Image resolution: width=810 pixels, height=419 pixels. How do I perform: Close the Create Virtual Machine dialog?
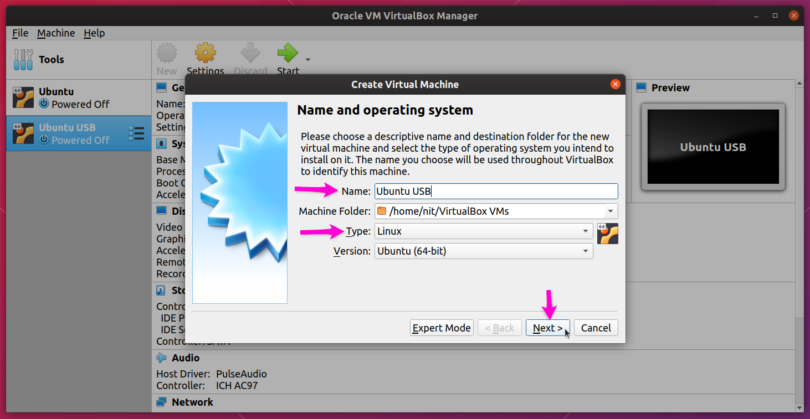[x=615, y=84]
